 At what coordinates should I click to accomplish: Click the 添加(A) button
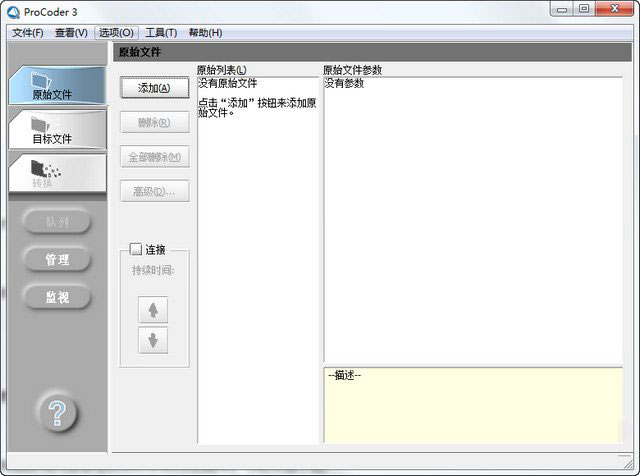154,88
